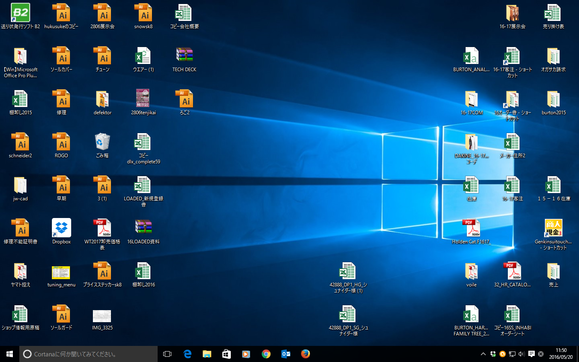Viewport: 579px width, 362px height.
Task: Select the TECH DECK archive icon
Action: (x=184, y=55)
